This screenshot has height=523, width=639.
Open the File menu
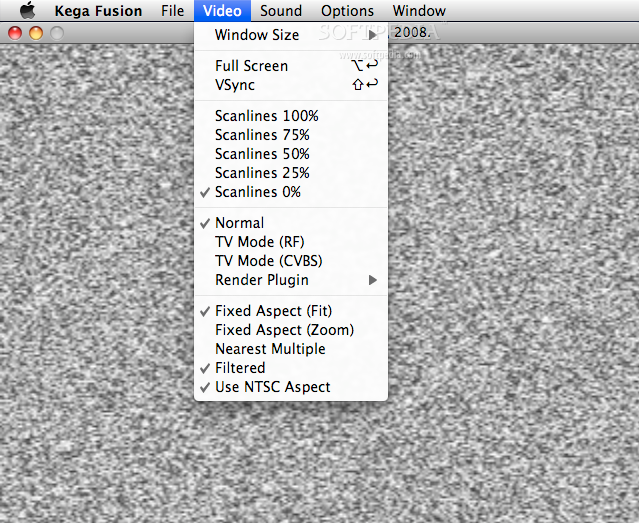point(172,11)
